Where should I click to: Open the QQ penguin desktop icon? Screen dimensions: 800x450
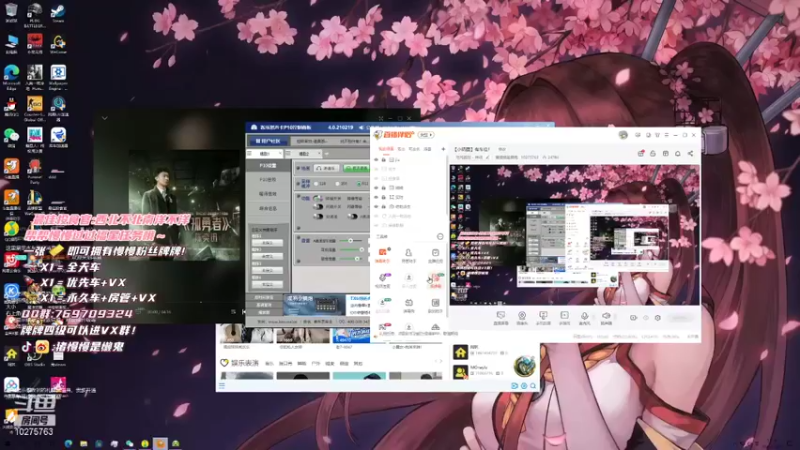(11, 104)
